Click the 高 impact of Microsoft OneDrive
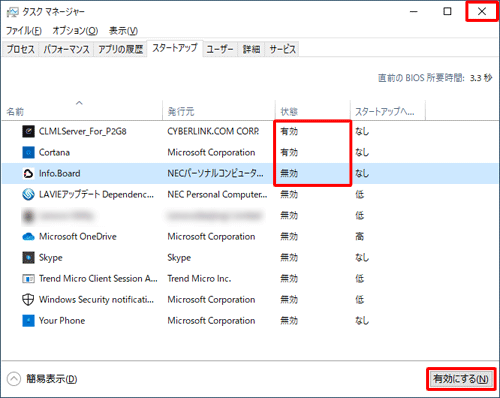Screen dimensions: 500x398 pyautogui.click(x=360, y=237)
